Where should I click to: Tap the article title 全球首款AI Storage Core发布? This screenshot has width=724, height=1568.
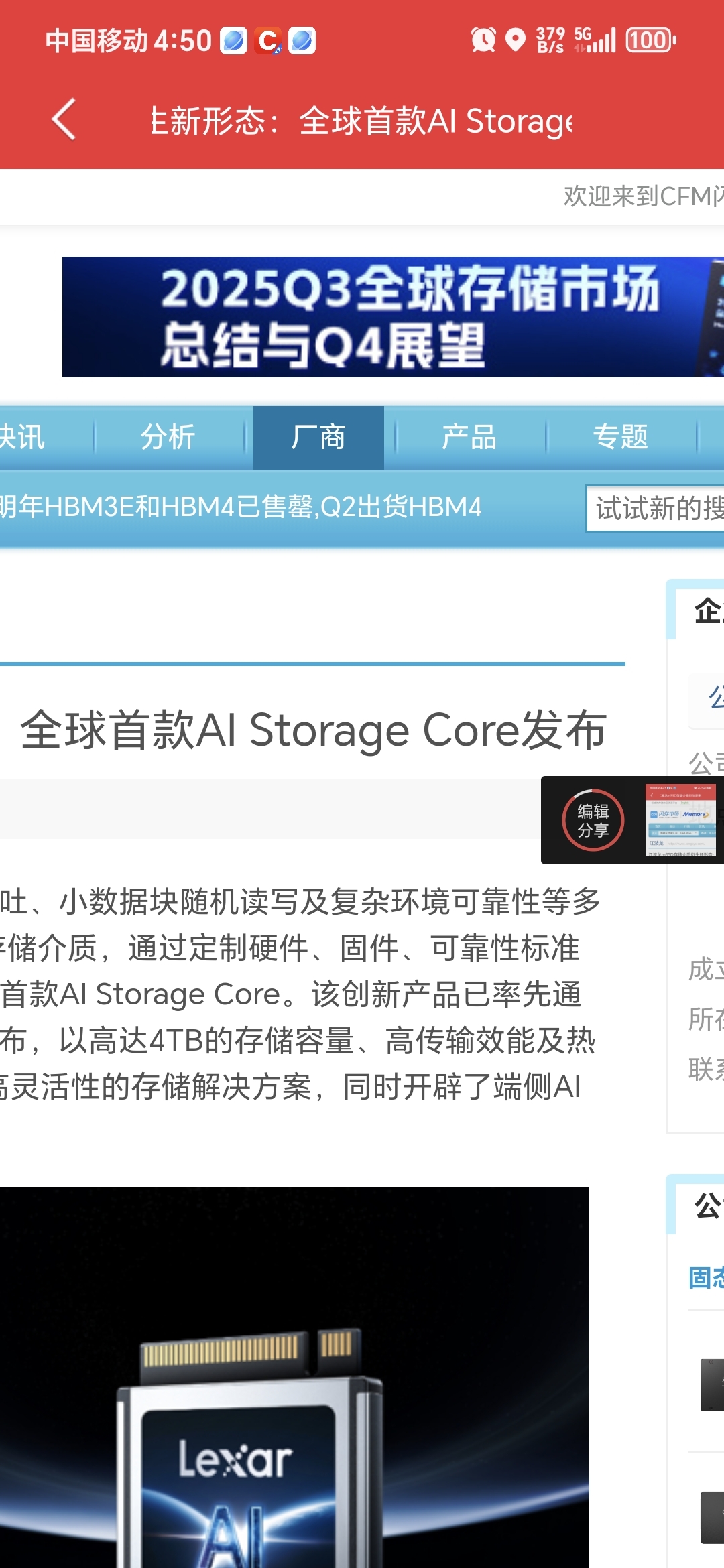pyautogui.click(x=313, y=730)
